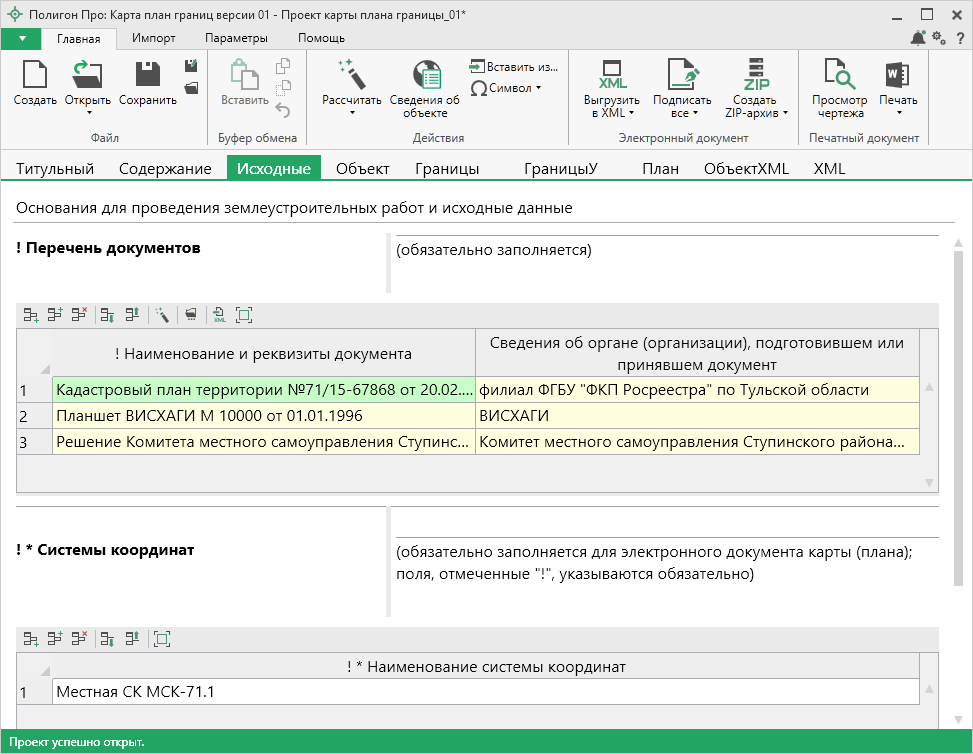Expand the Символ dropdown

click(x=507, y=88)
